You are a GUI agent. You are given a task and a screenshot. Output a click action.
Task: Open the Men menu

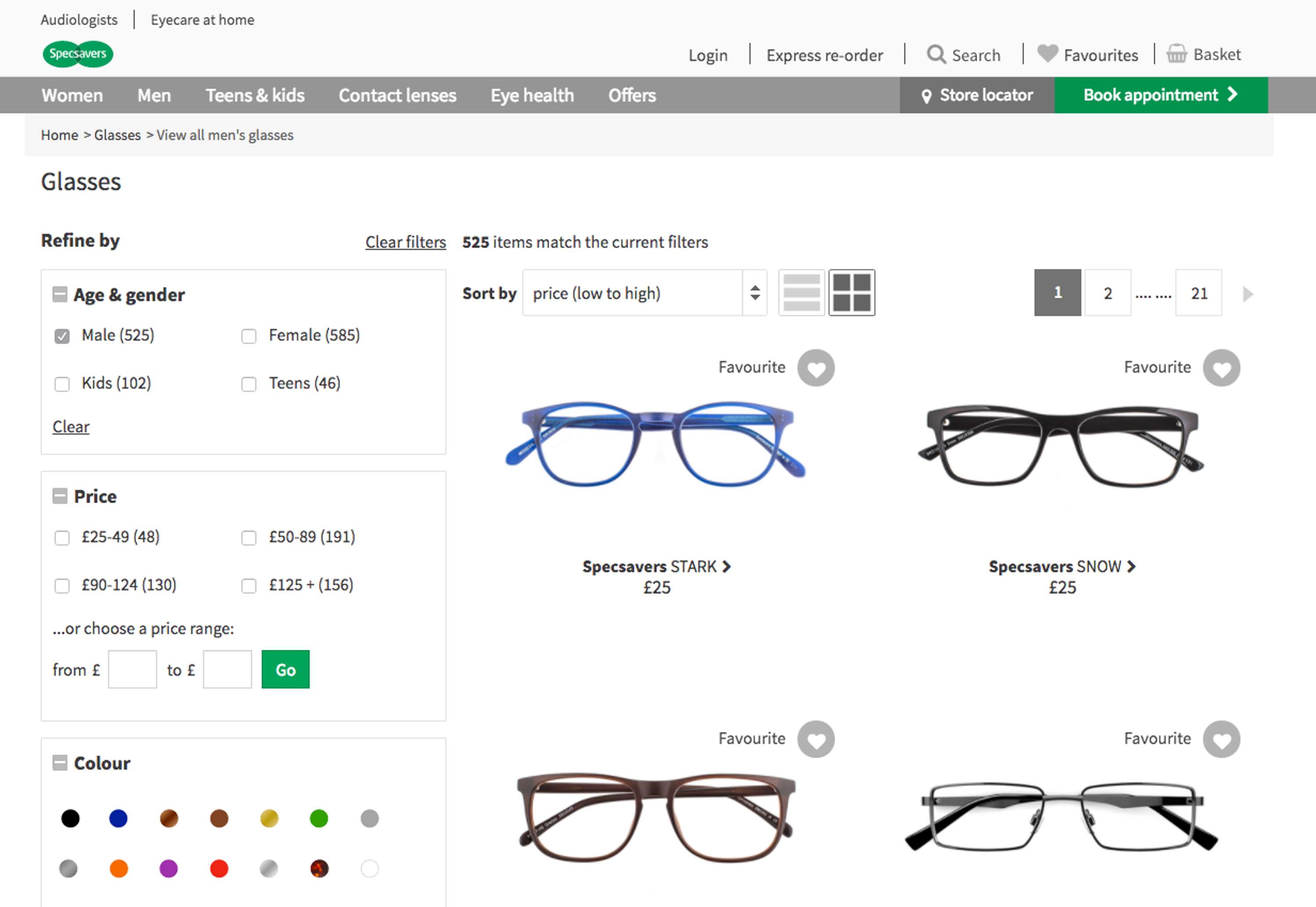click(154, 96)
